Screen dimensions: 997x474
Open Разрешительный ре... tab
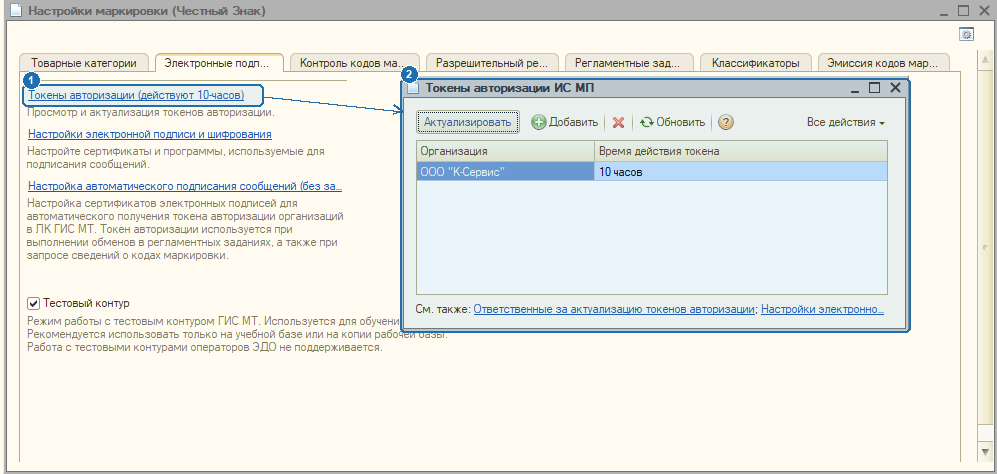(x=492, y=63)
